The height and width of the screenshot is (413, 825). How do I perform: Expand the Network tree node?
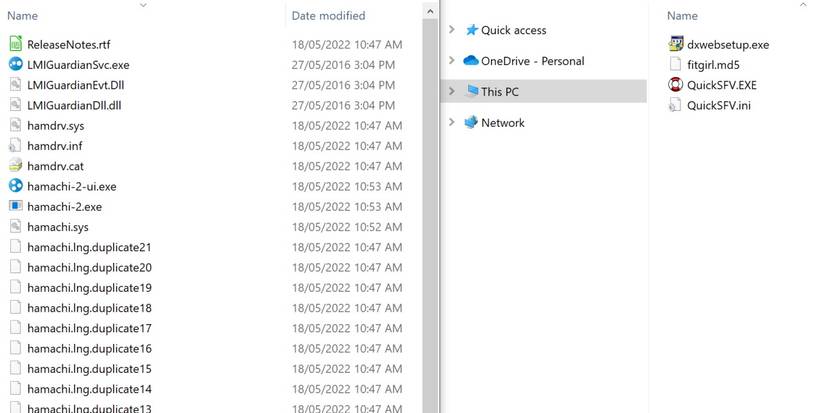[453, 123]
